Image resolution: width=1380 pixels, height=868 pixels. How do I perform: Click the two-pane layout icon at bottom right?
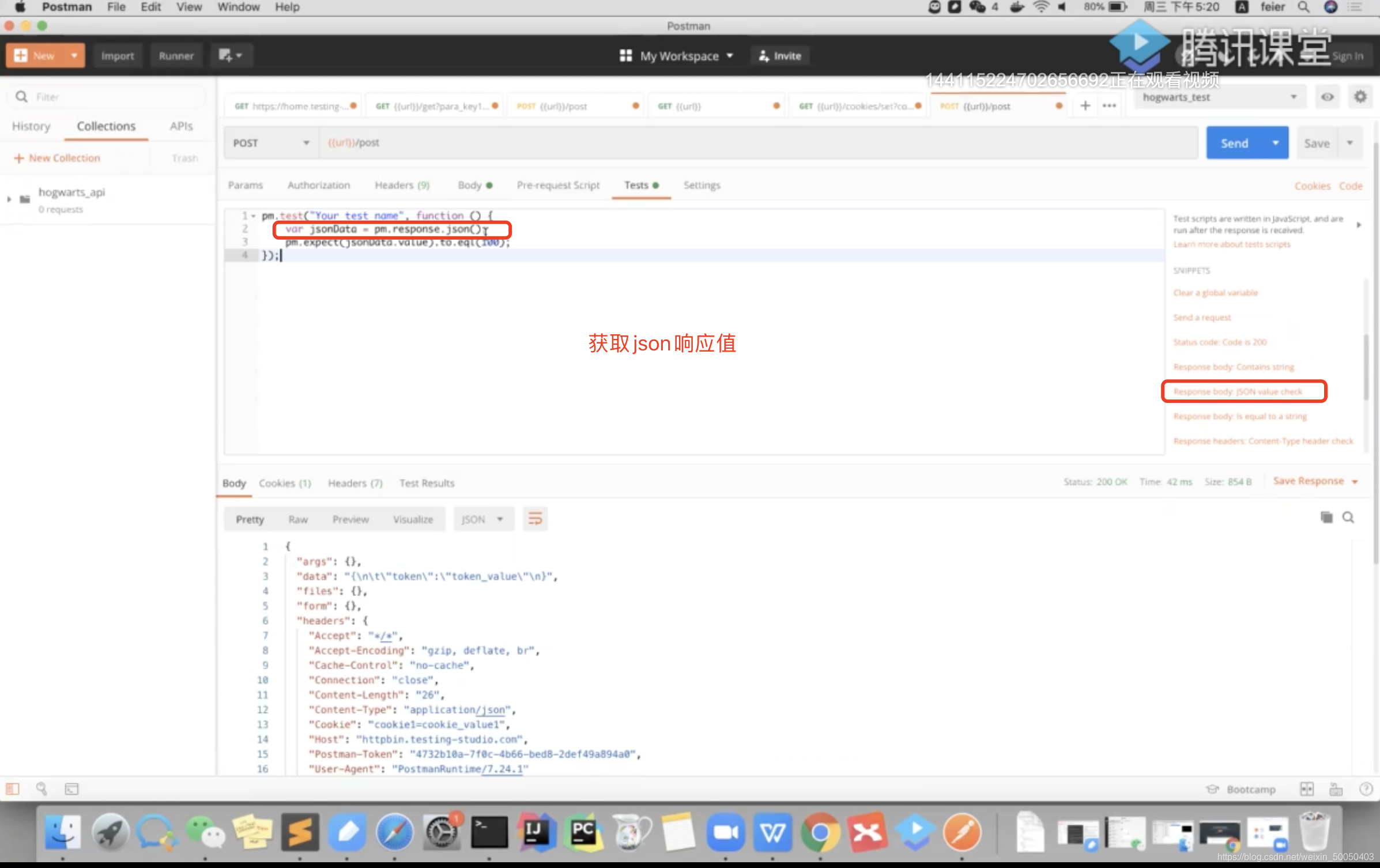coord(1307,789)
